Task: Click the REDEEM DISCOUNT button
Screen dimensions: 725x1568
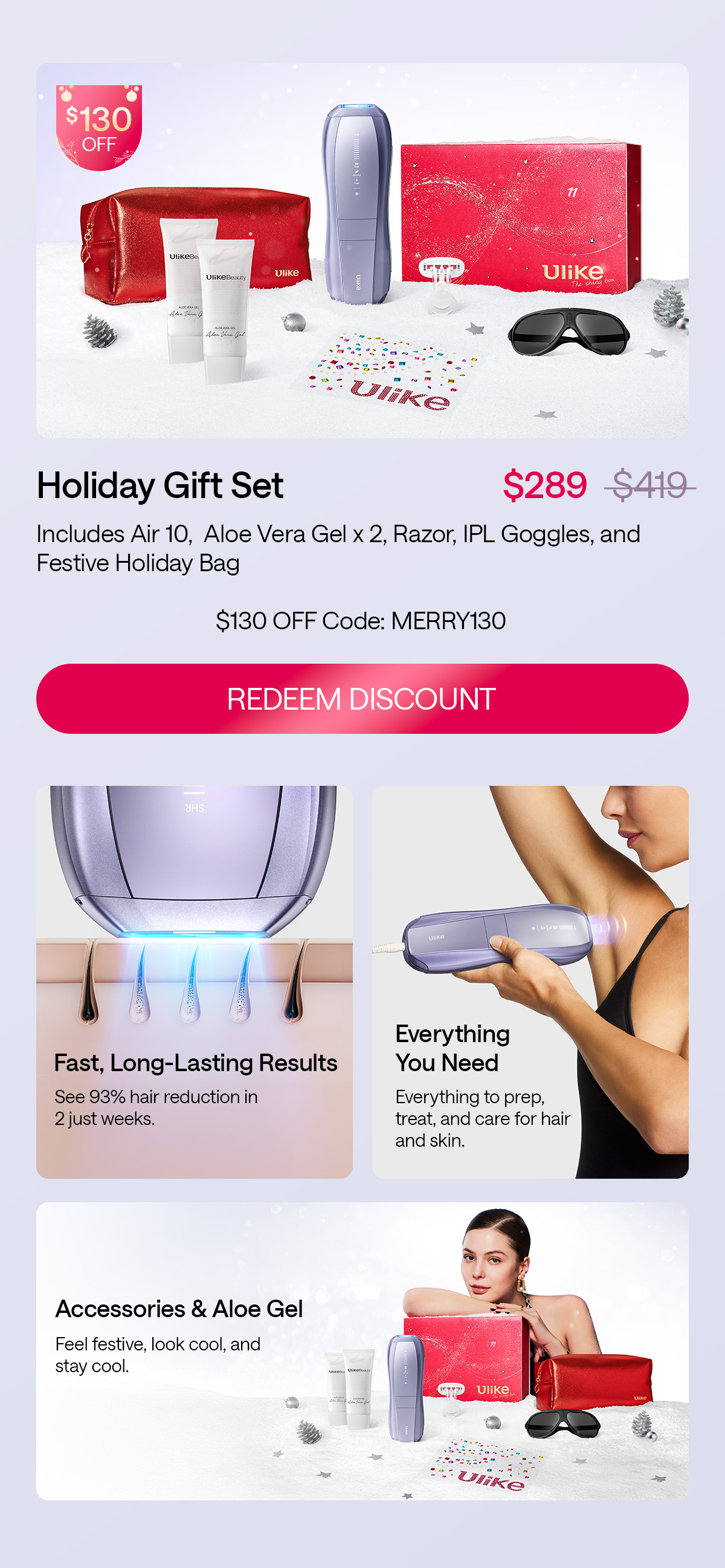Action: tap(362, 698)
